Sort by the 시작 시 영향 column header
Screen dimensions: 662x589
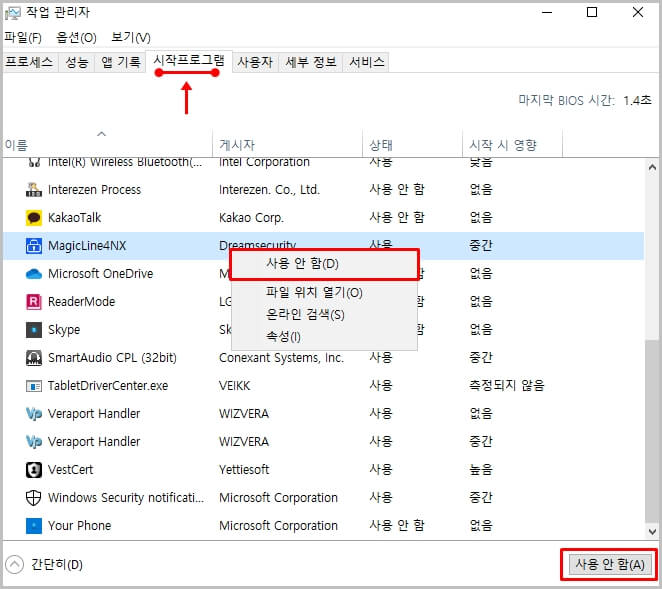(512, 143)
